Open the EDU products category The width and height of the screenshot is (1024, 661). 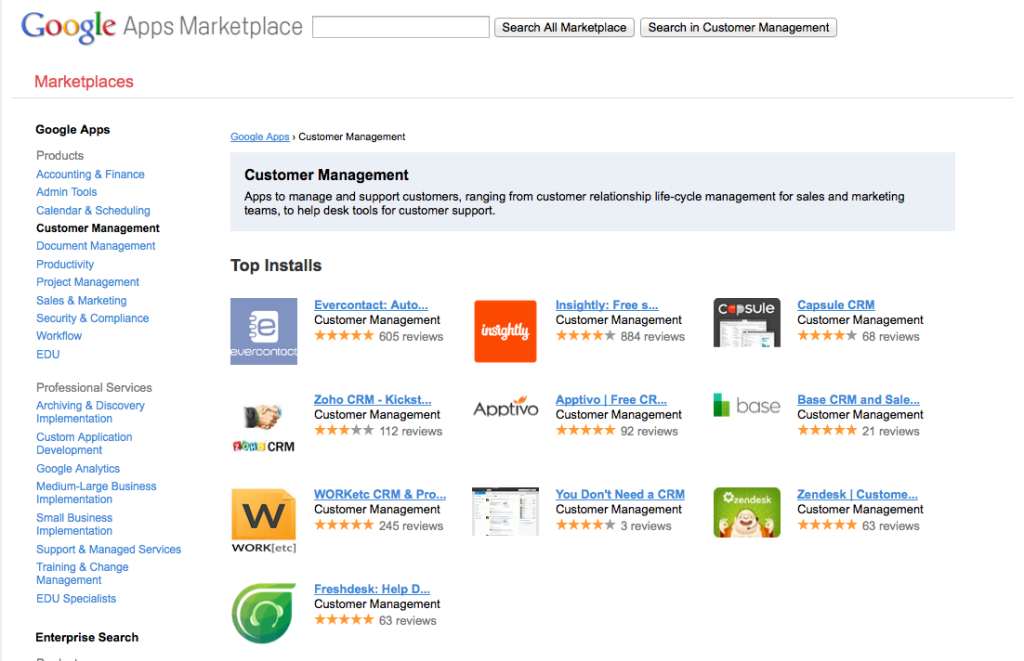(x=48, y=354)
